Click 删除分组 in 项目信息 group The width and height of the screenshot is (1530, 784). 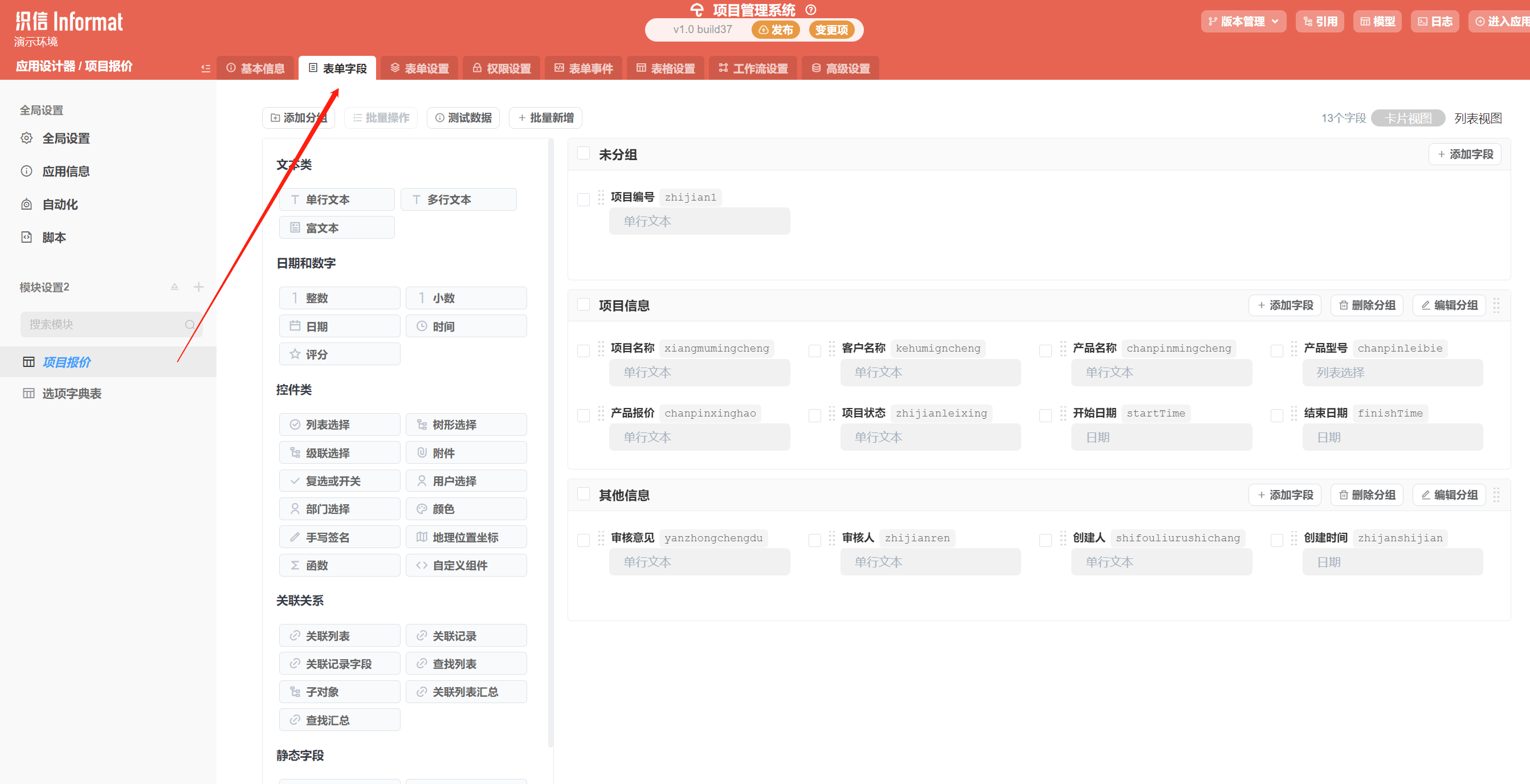click(x=1366, y=305)
